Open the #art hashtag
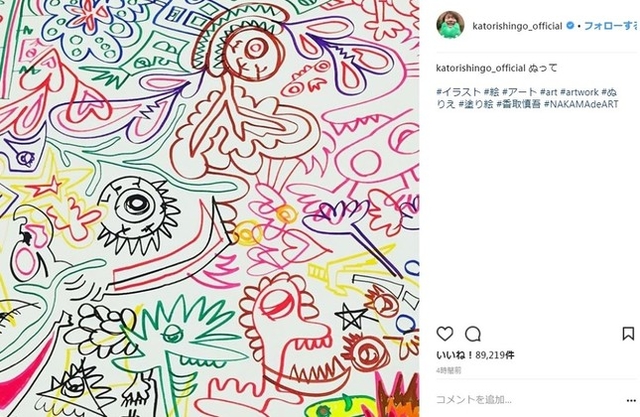640x417 pixels. click(x=549, y=92)
